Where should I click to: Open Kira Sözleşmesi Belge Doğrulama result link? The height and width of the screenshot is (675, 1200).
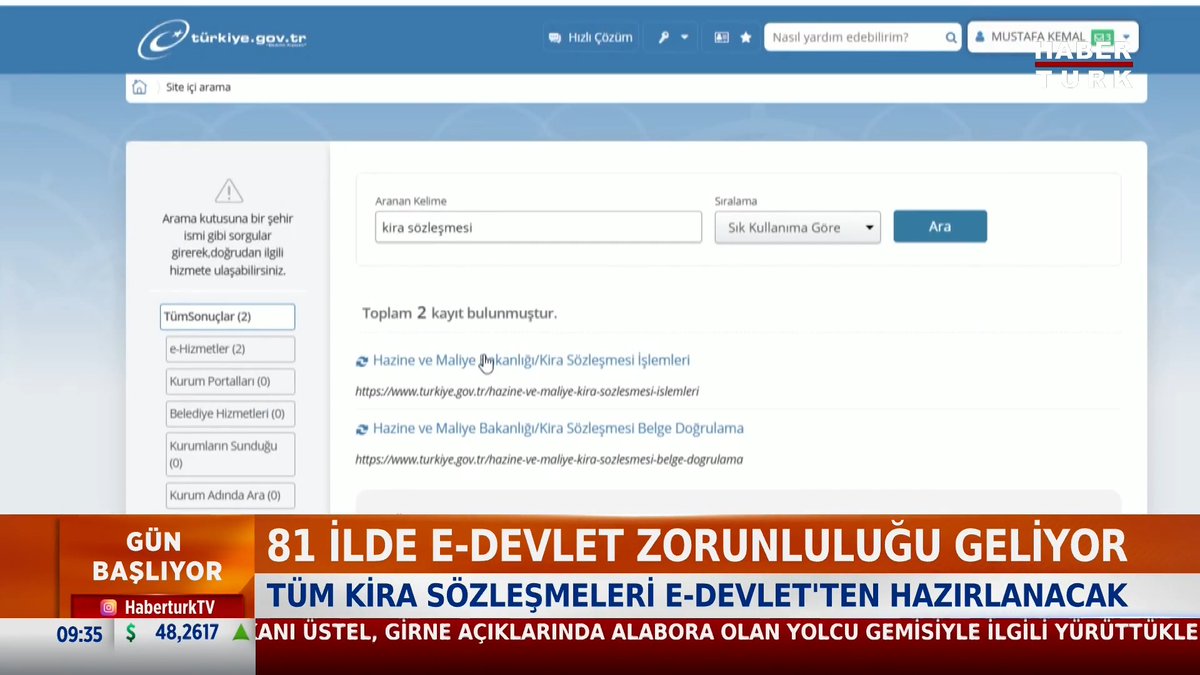558,428
